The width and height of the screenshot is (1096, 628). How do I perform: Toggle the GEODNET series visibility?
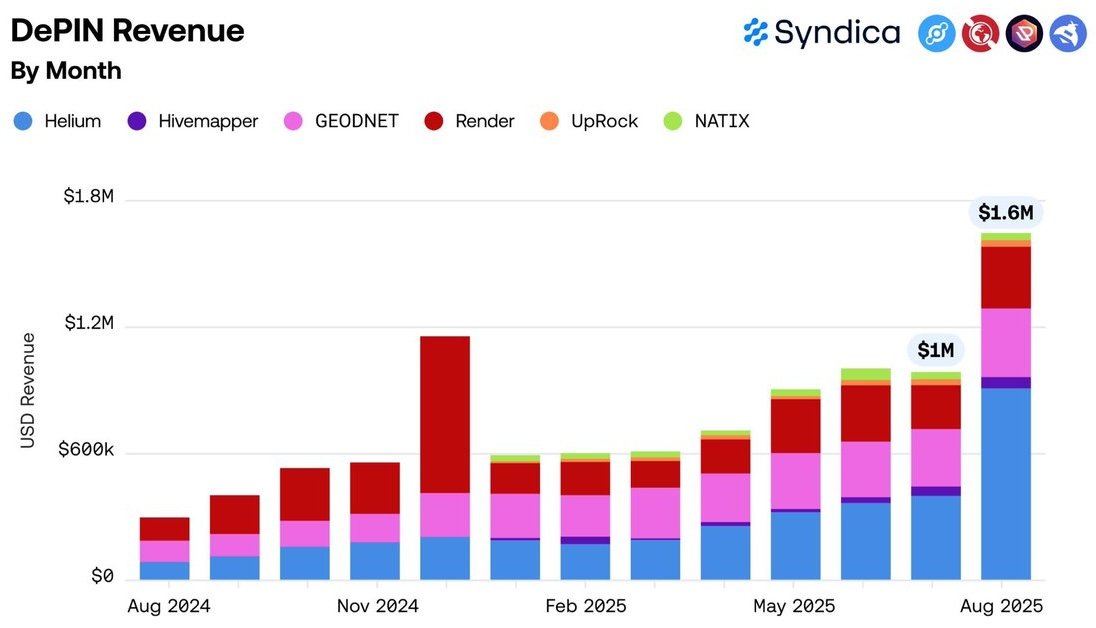[355, 121]
